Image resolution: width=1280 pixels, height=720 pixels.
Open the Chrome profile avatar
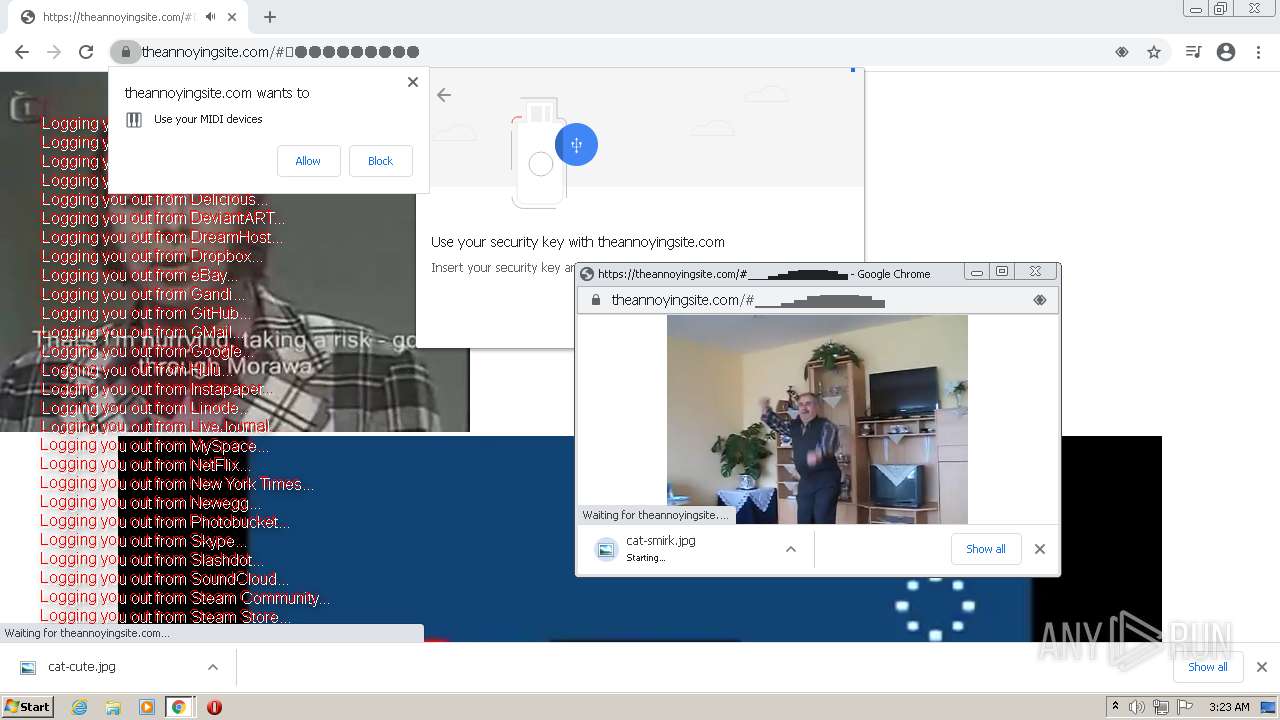point(1226,52)
